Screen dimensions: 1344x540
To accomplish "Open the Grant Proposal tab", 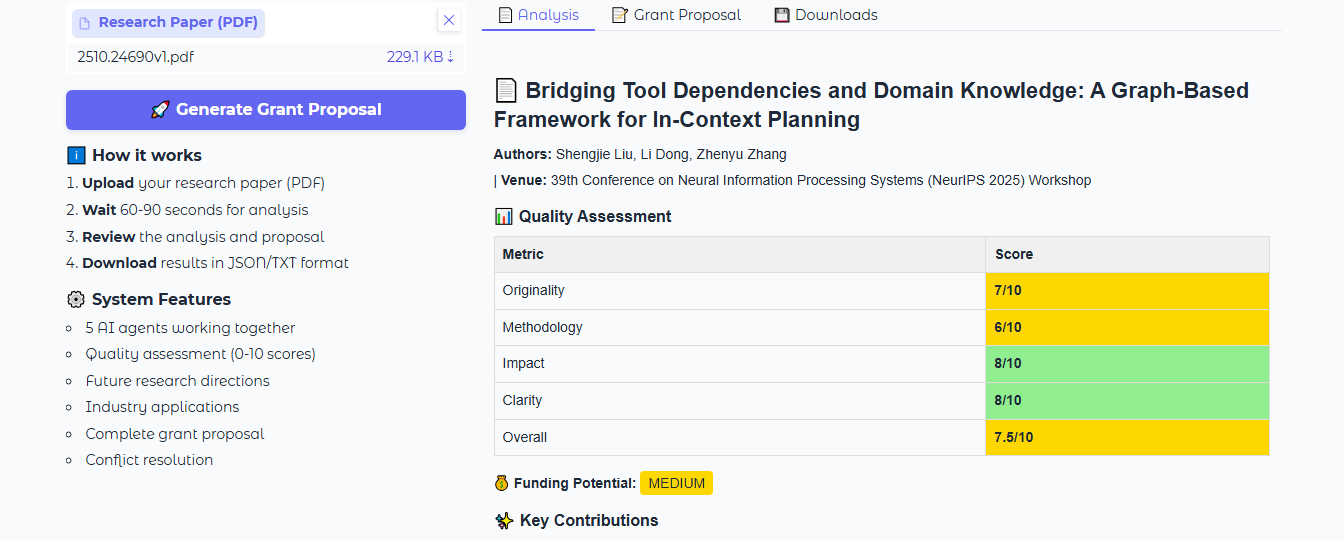I will [x=676, y=15].
